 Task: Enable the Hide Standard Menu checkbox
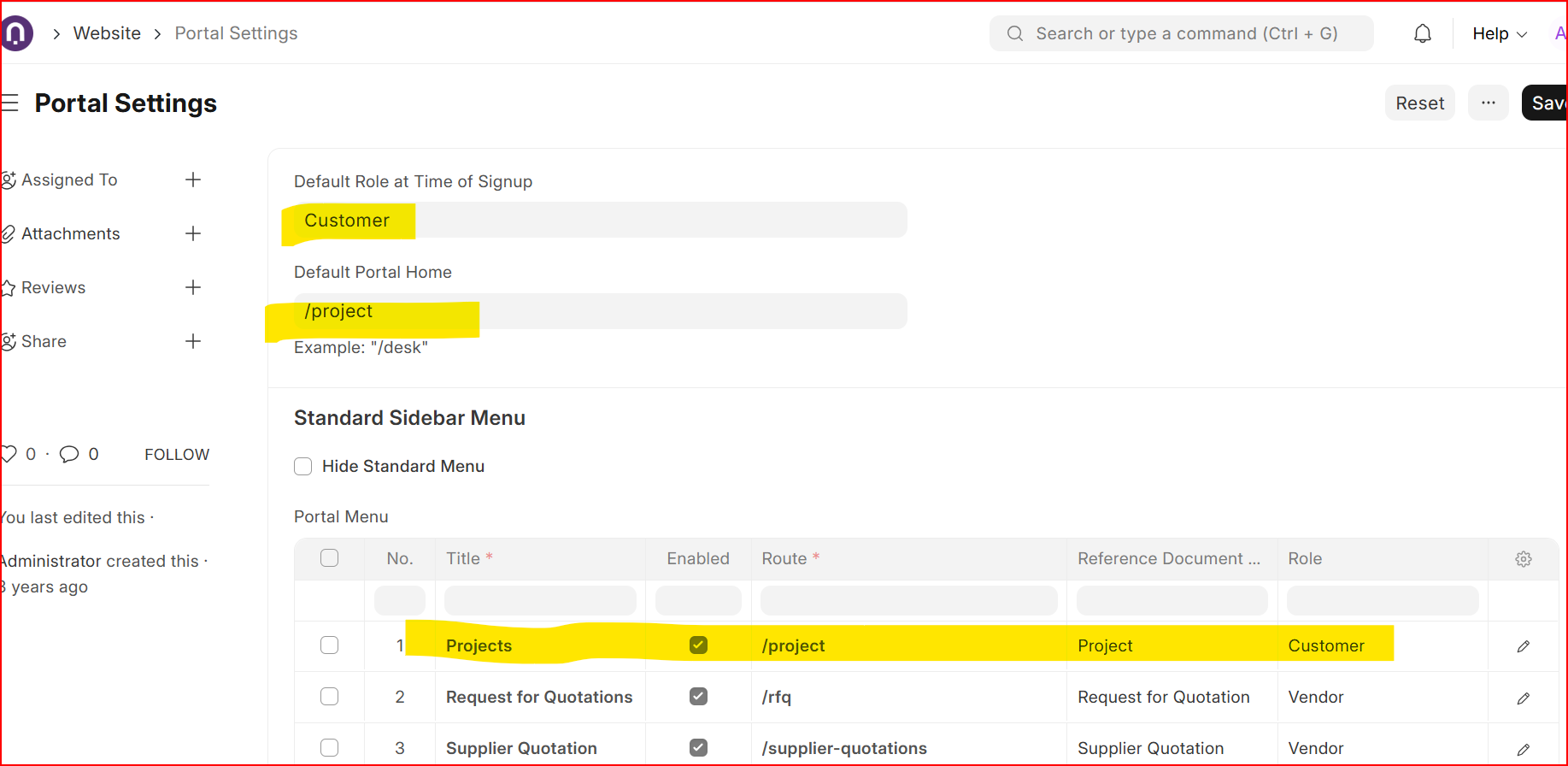303,467
